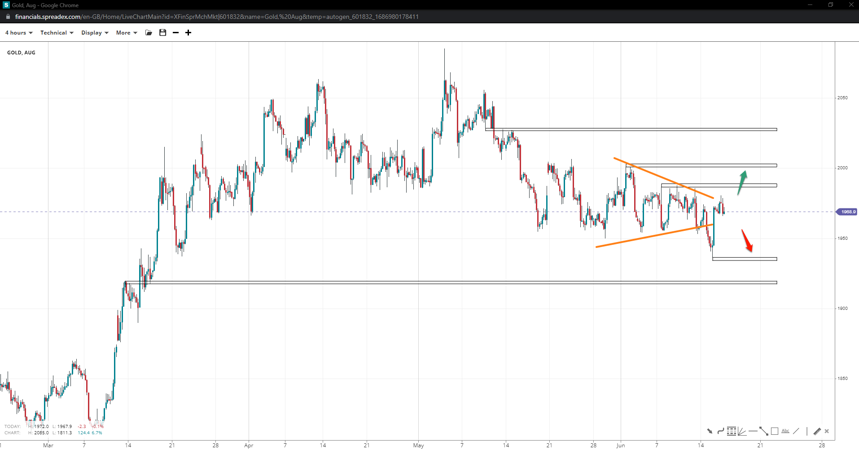Zoom in using the plus button
859x450 pixels.
[x=188, y=33]
